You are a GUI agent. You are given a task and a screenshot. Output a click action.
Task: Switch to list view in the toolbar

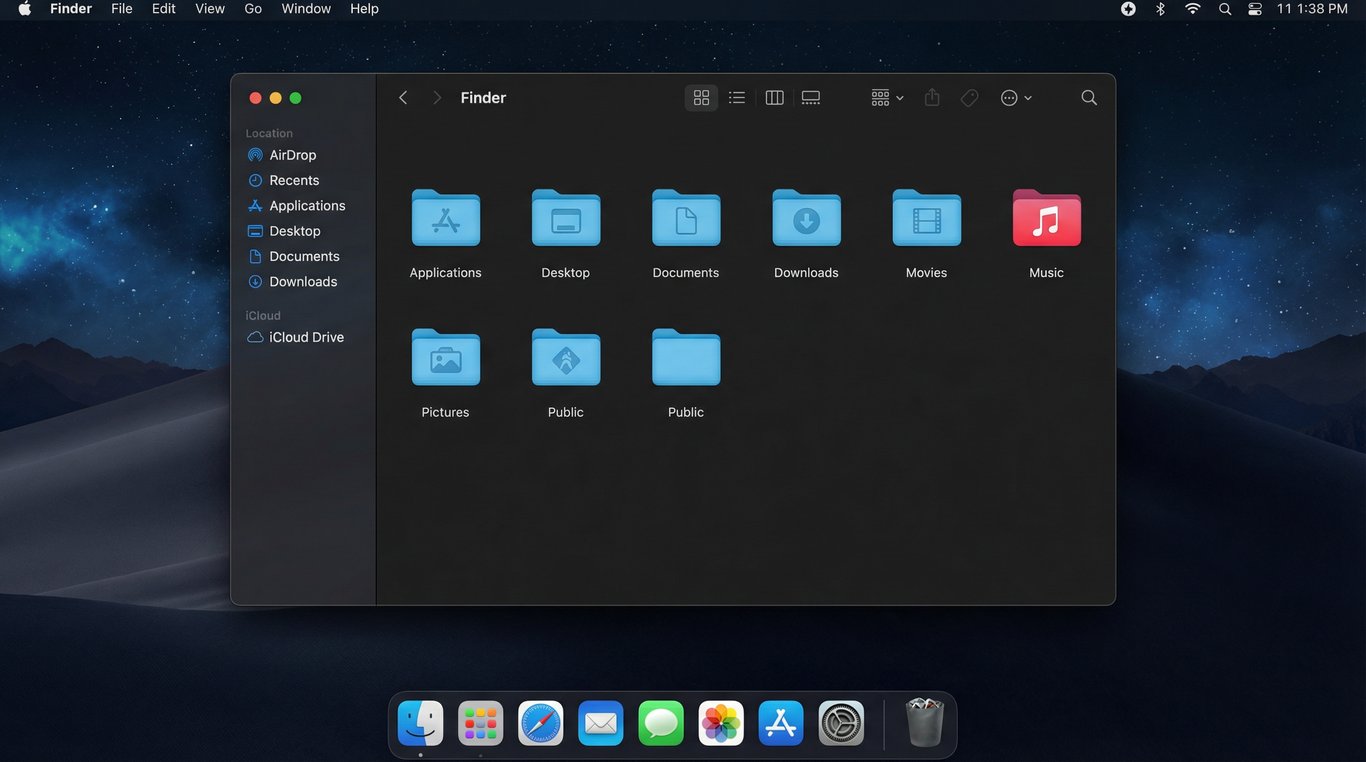737,97
